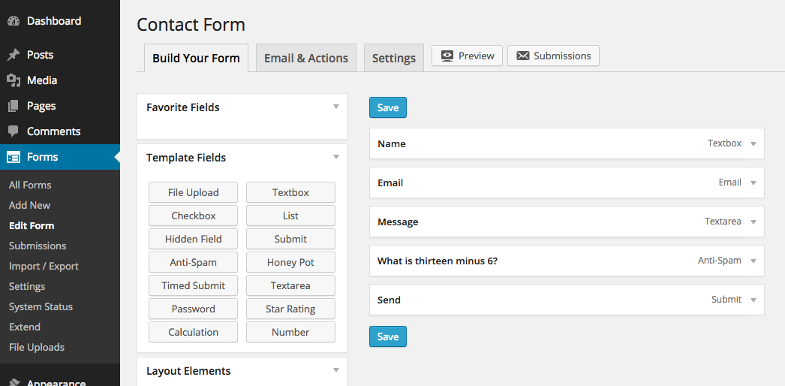Collapse the Template Fields panel arrow
This screenshot has height=386, width=785.
336,157
